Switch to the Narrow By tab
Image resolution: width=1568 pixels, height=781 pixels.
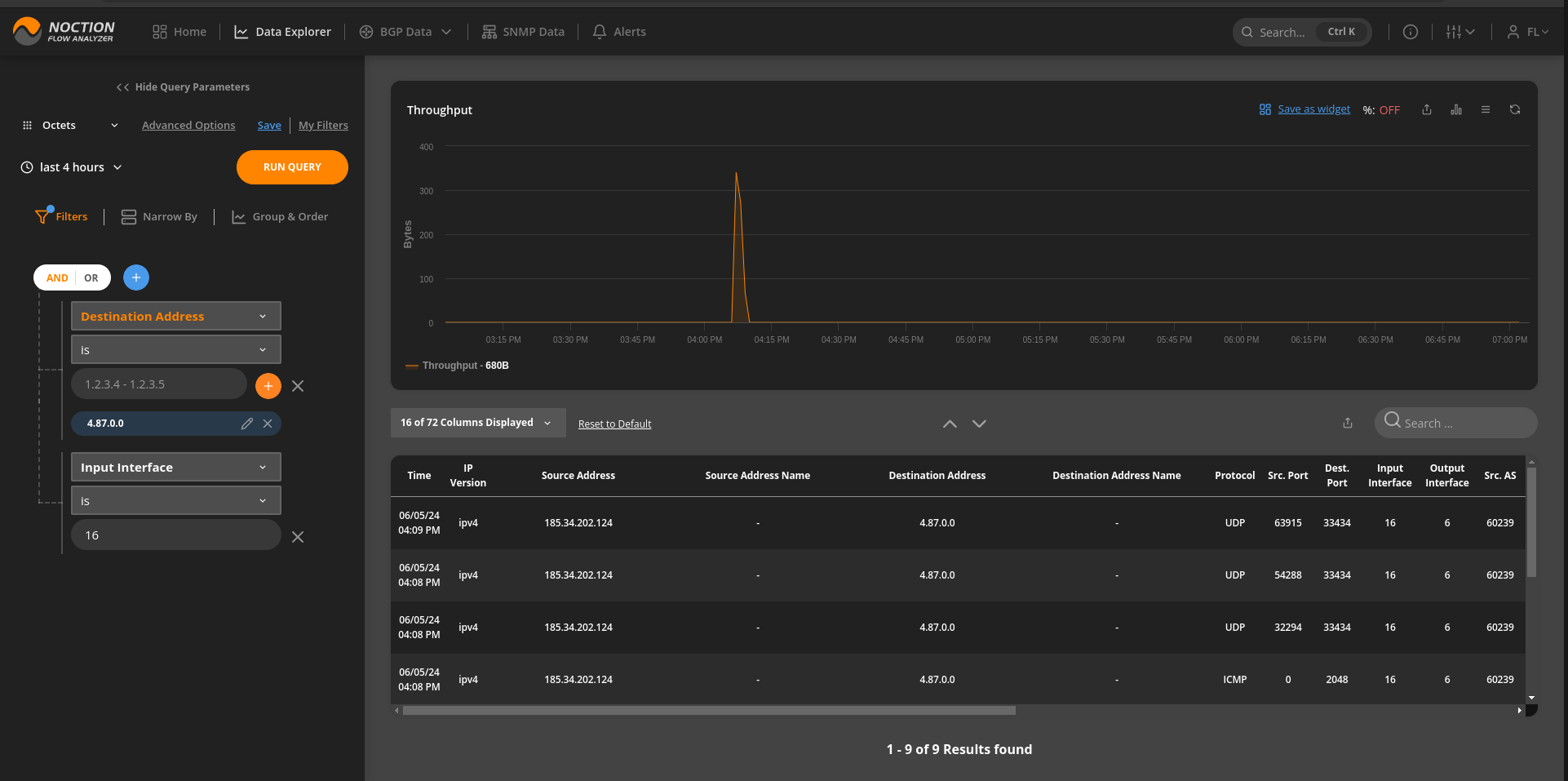(x=159, y=216)
